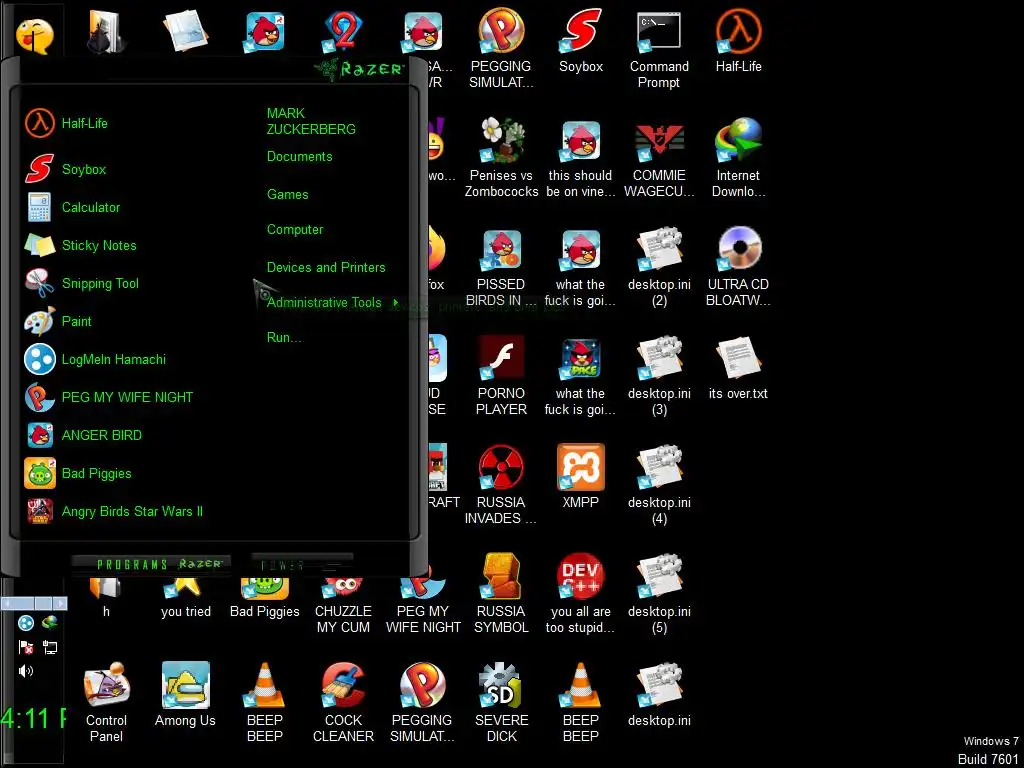Select the Half-Life desktop shortcut
This screenshot has width=1024, height=768.
739,41
